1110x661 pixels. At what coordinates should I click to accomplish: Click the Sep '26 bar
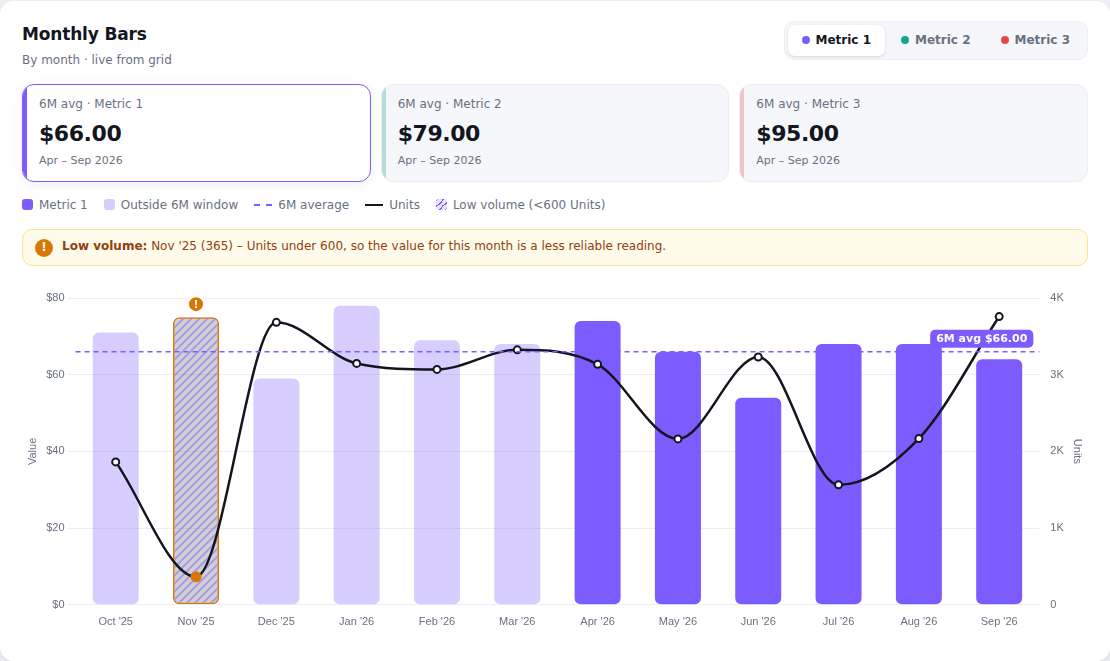click(x=999, y=482)
